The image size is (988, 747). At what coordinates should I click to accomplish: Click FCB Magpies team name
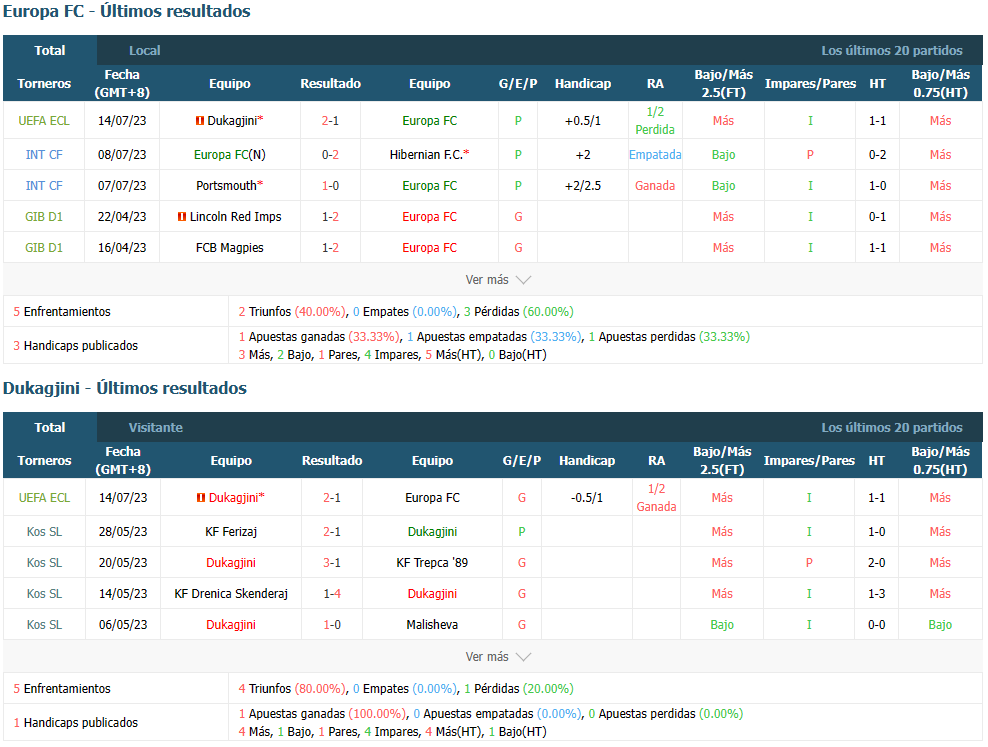pos(230,248)
